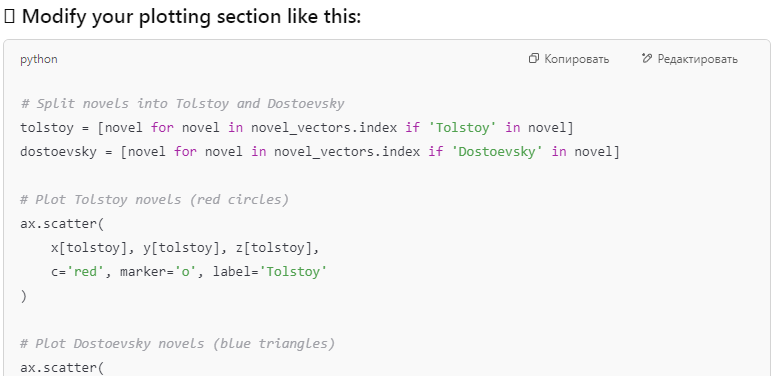This screenshot has height=376, width=771.
Task: Click the dostoevsky variable assignment line
Action: tap(320, 152)
